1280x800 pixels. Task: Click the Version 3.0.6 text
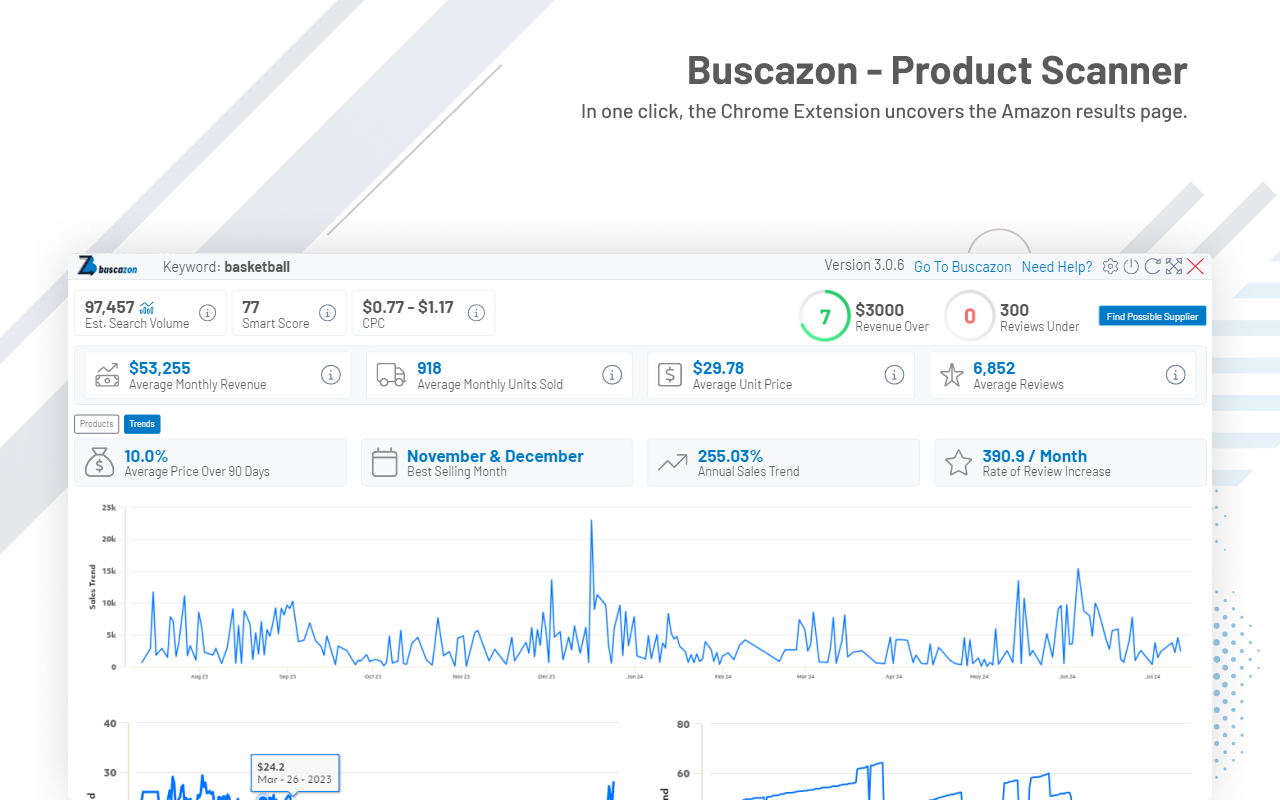(864, 265)
